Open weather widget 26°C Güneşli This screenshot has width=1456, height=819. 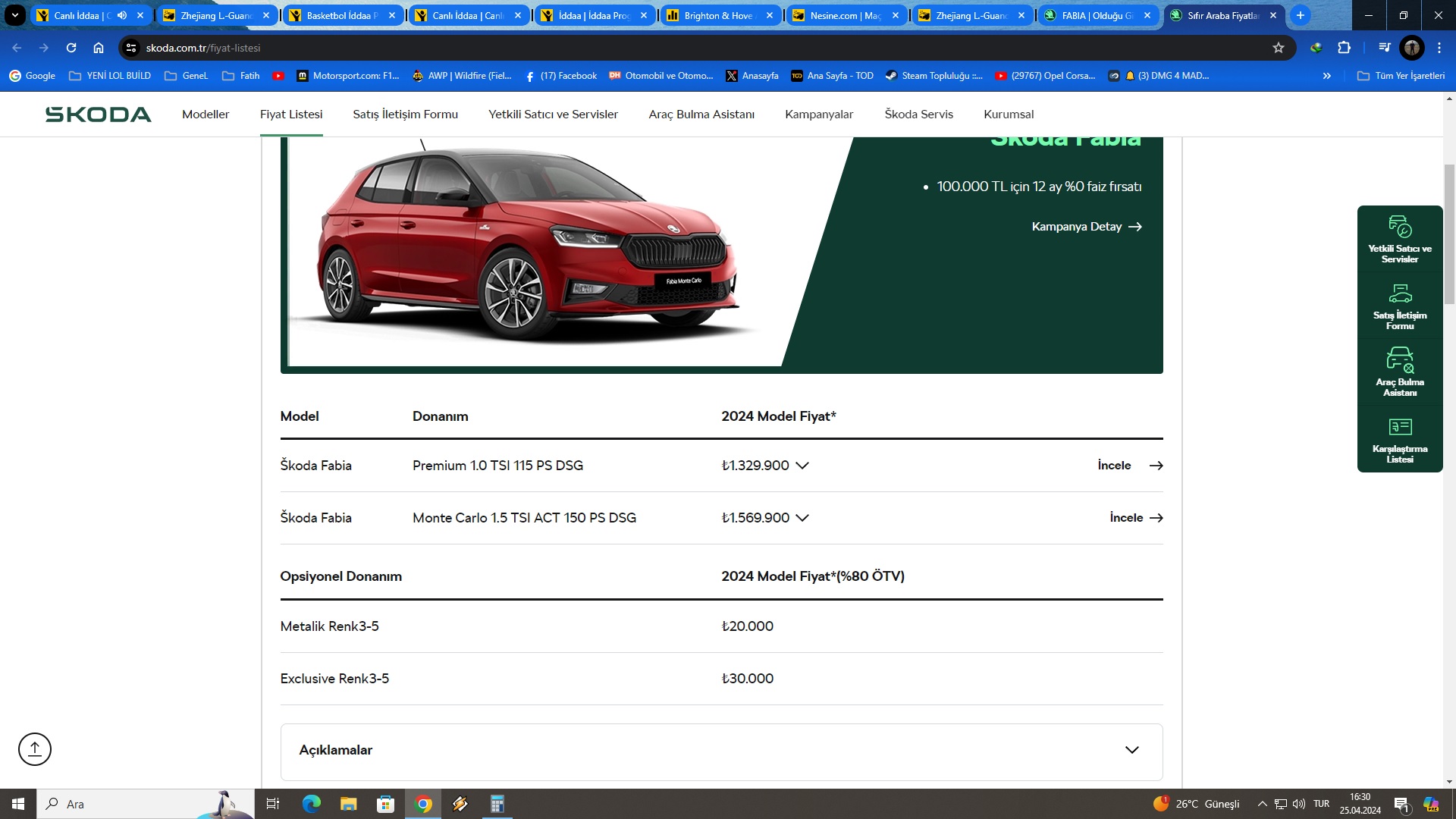[1197, 804]
